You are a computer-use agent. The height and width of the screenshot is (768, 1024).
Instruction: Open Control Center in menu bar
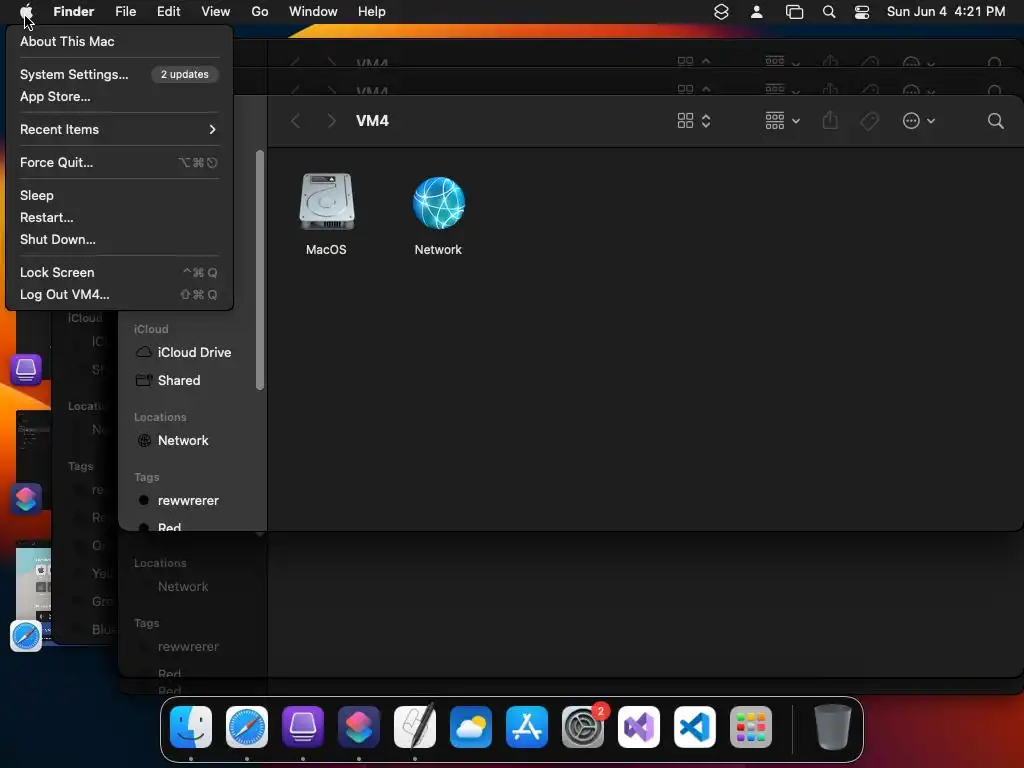[x=862, y=11]
